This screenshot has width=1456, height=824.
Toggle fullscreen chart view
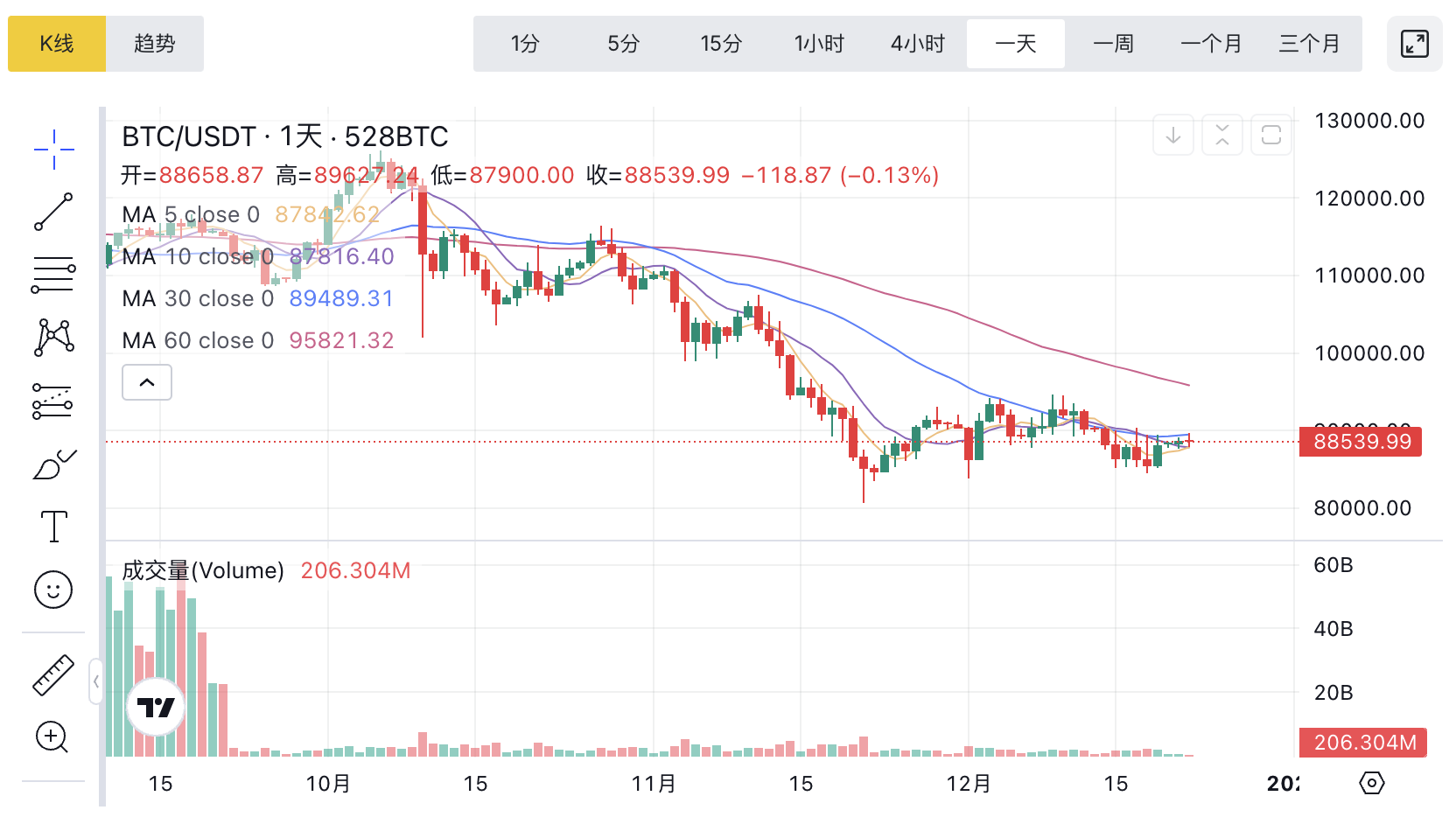(1414, 44)
